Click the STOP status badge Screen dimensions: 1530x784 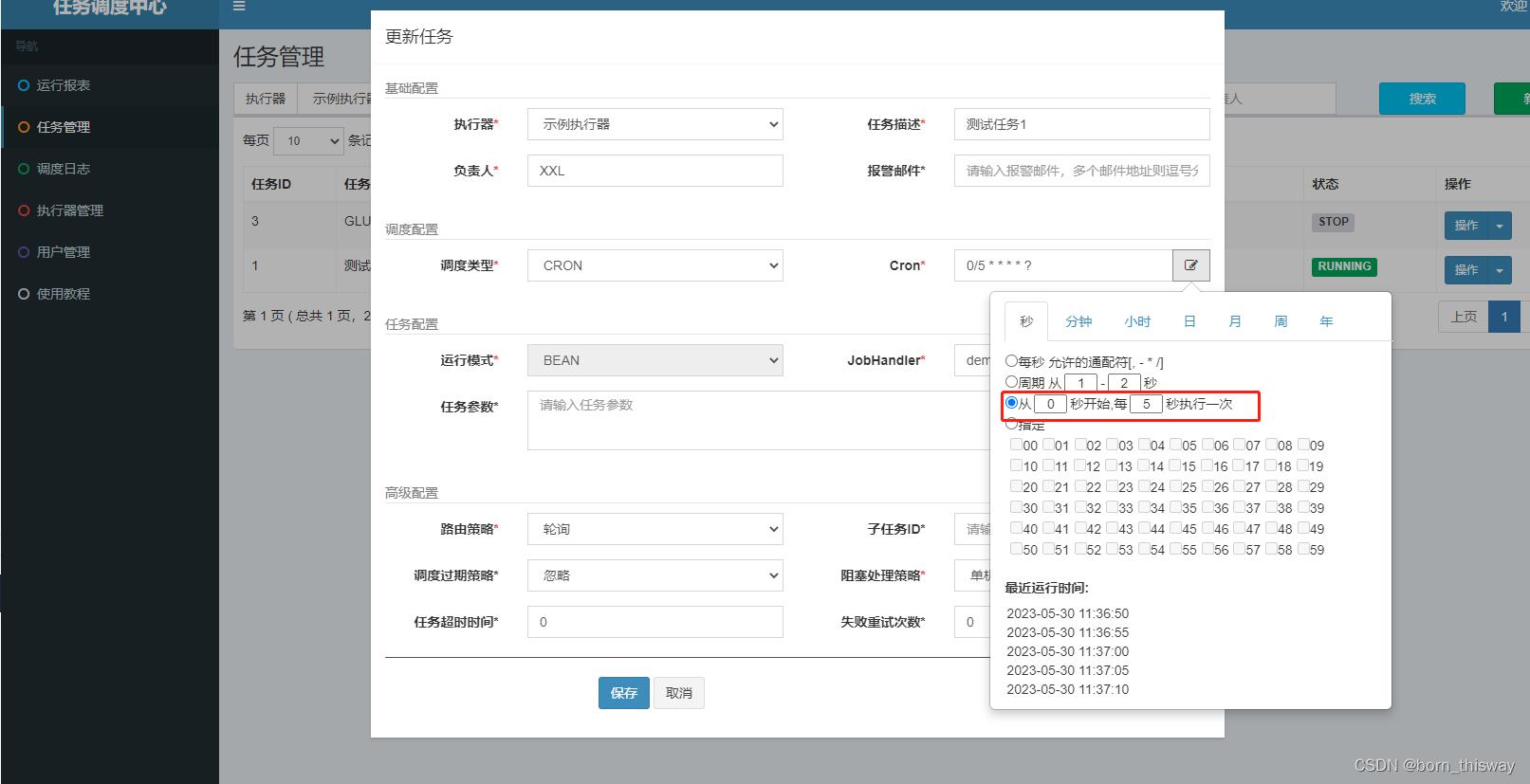pos(1333,222)
